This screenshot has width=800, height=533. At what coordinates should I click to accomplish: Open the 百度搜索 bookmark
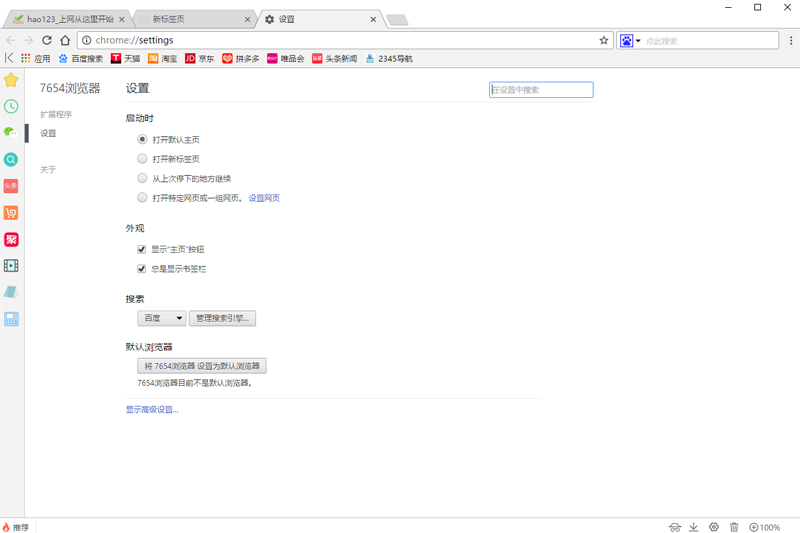coord(81,59)
